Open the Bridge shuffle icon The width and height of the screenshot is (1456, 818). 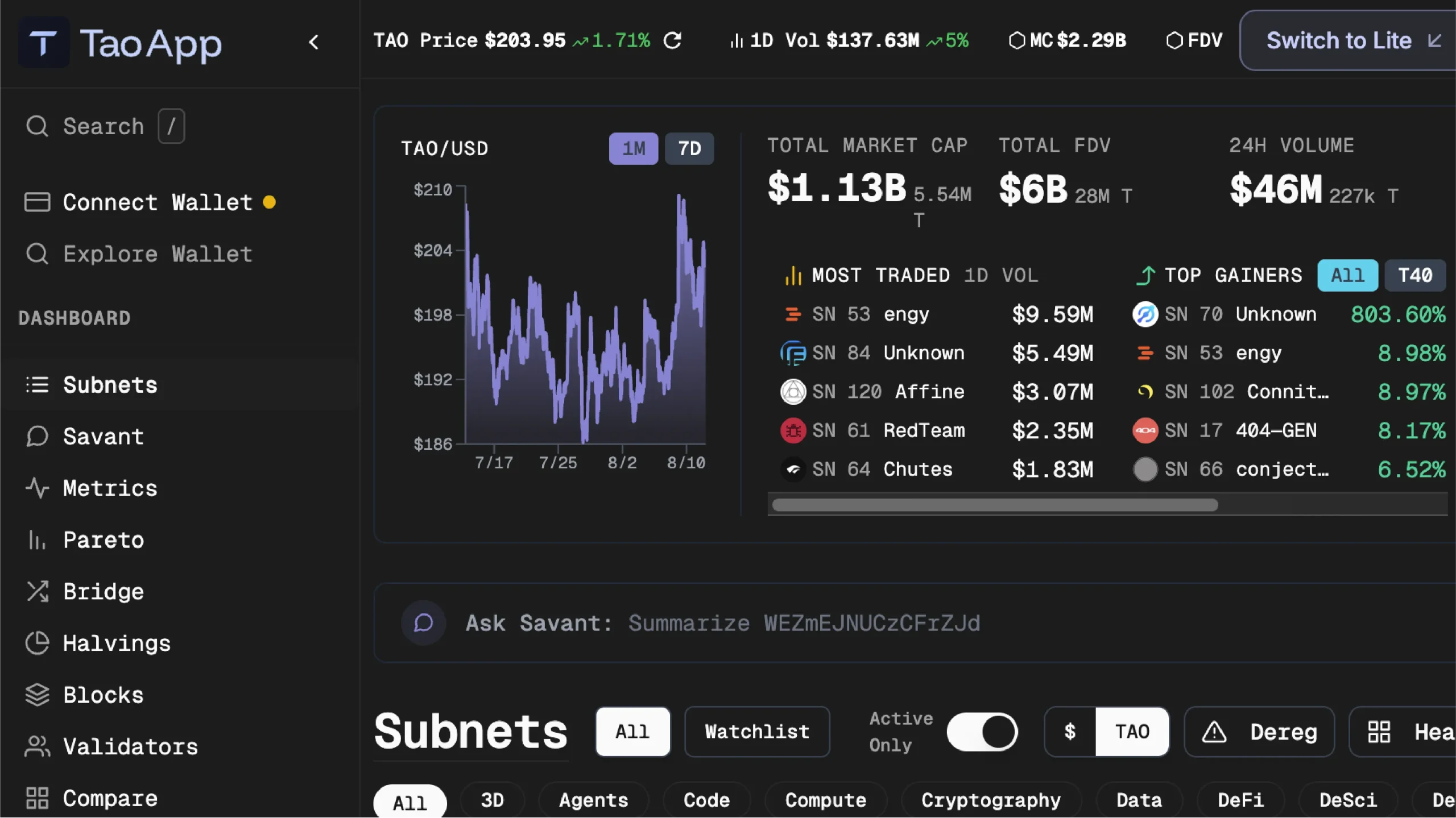[x=38, y=591]
